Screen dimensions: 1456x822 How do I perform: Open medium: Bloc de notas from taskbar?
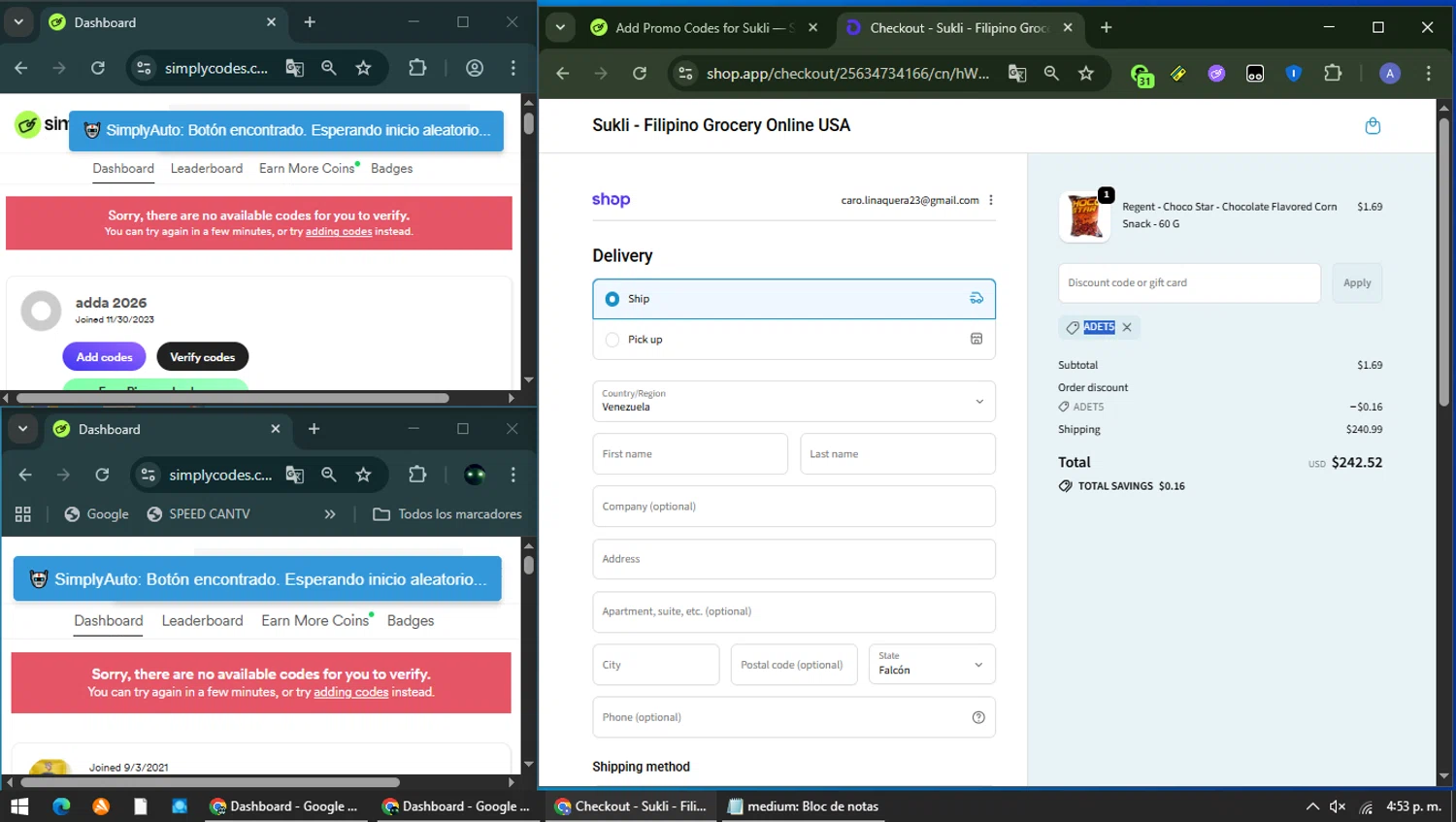(803, 806)
